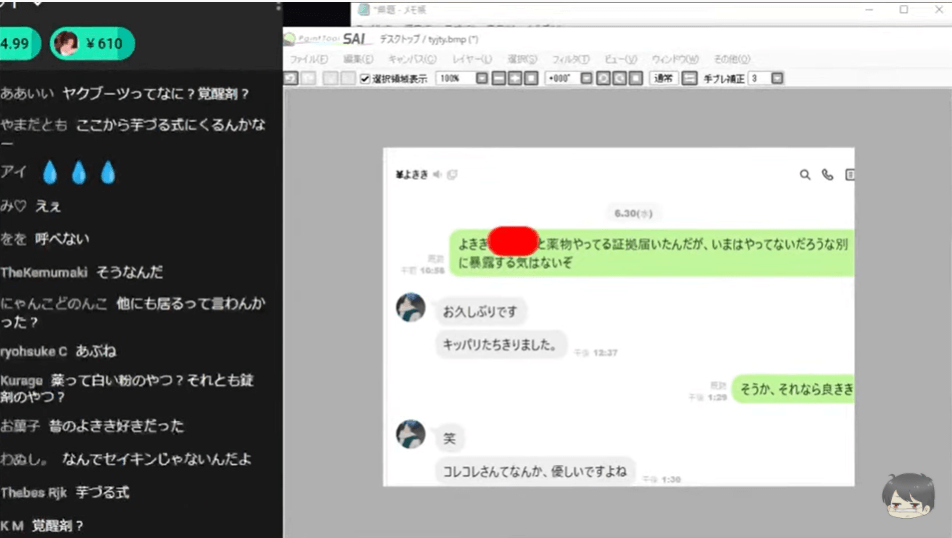The image size is (952, 538).
Task: Click the speaker icon beside chat name
Action: 437,175
